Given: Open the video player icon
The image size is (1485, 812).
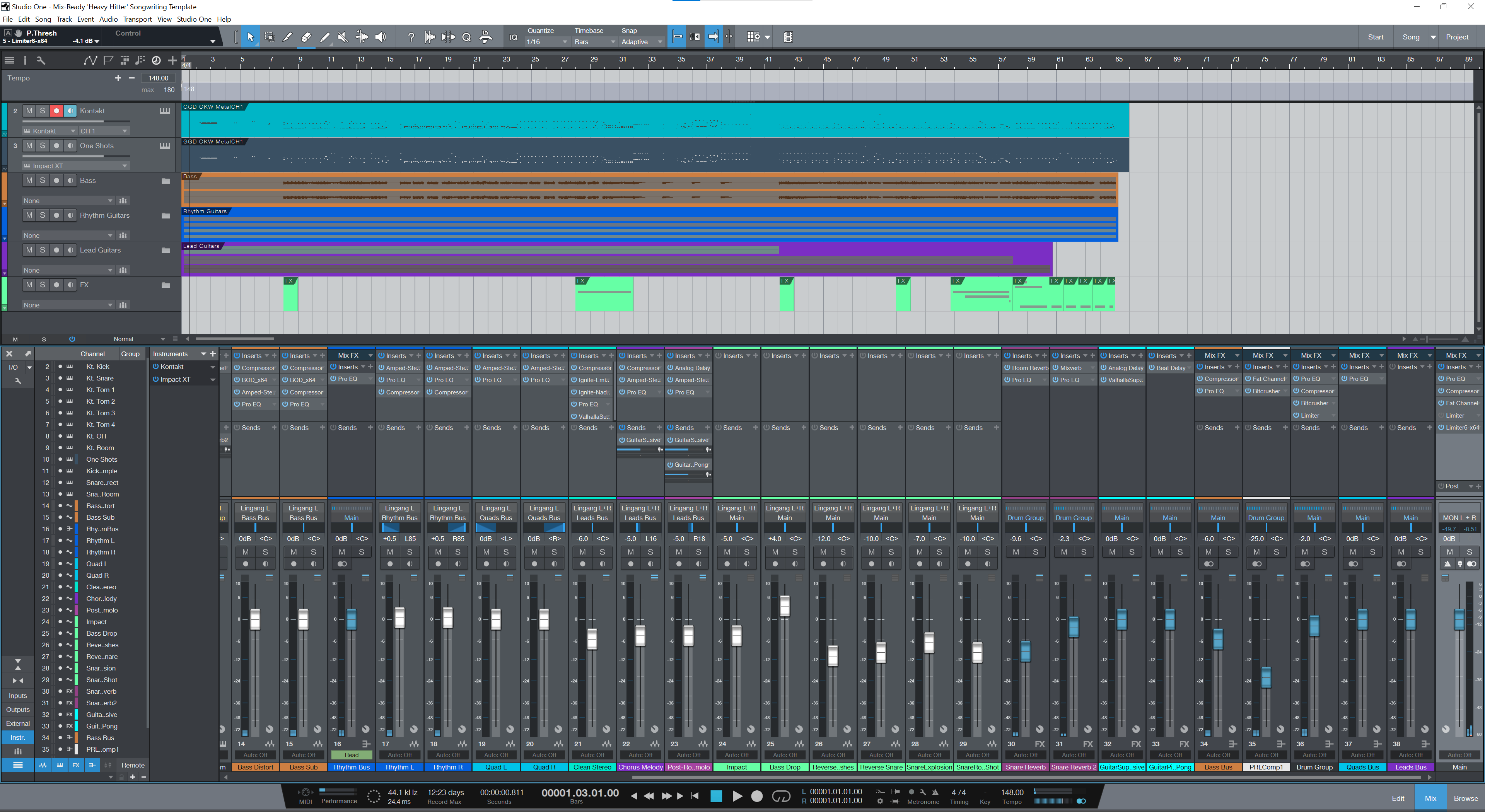Looking at the screenshot, I should pyautogui.click(x=788, y=37).
